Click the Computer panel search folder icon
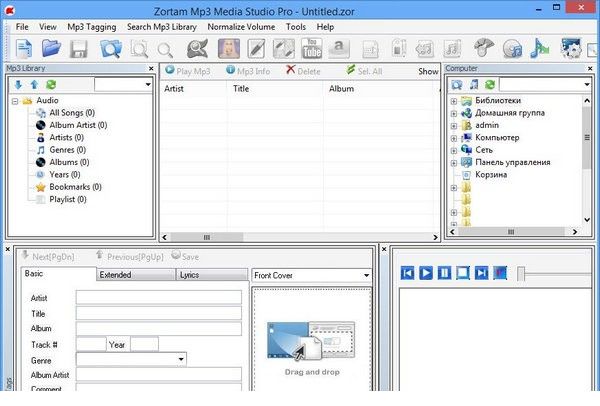 457,85
